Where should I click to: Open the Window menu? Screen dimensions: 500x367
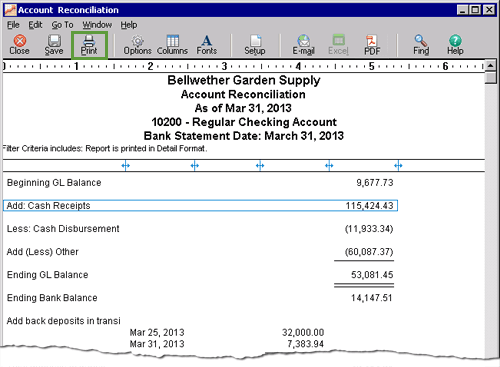click(x=97, y=25)
